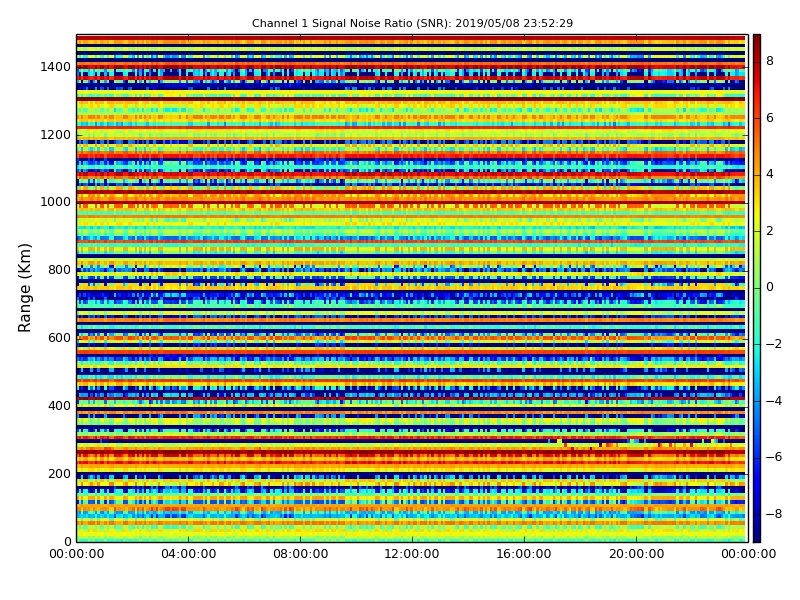Click the 200 range tick label

pos(59,473)
